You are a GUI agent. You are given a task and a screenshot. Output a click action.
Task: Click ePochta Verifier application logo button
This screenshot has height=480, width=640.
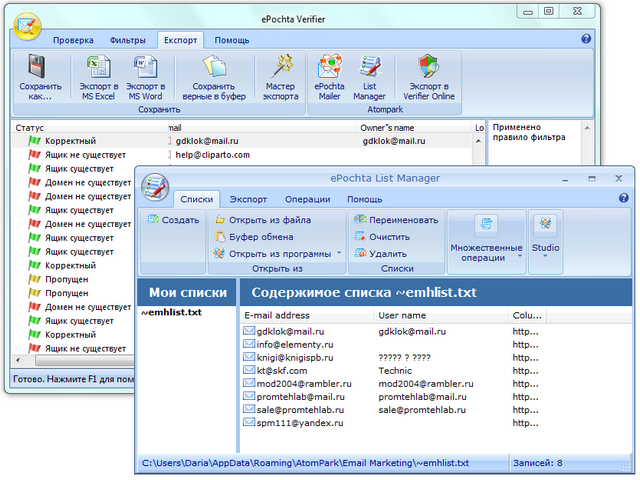(27, 27)
